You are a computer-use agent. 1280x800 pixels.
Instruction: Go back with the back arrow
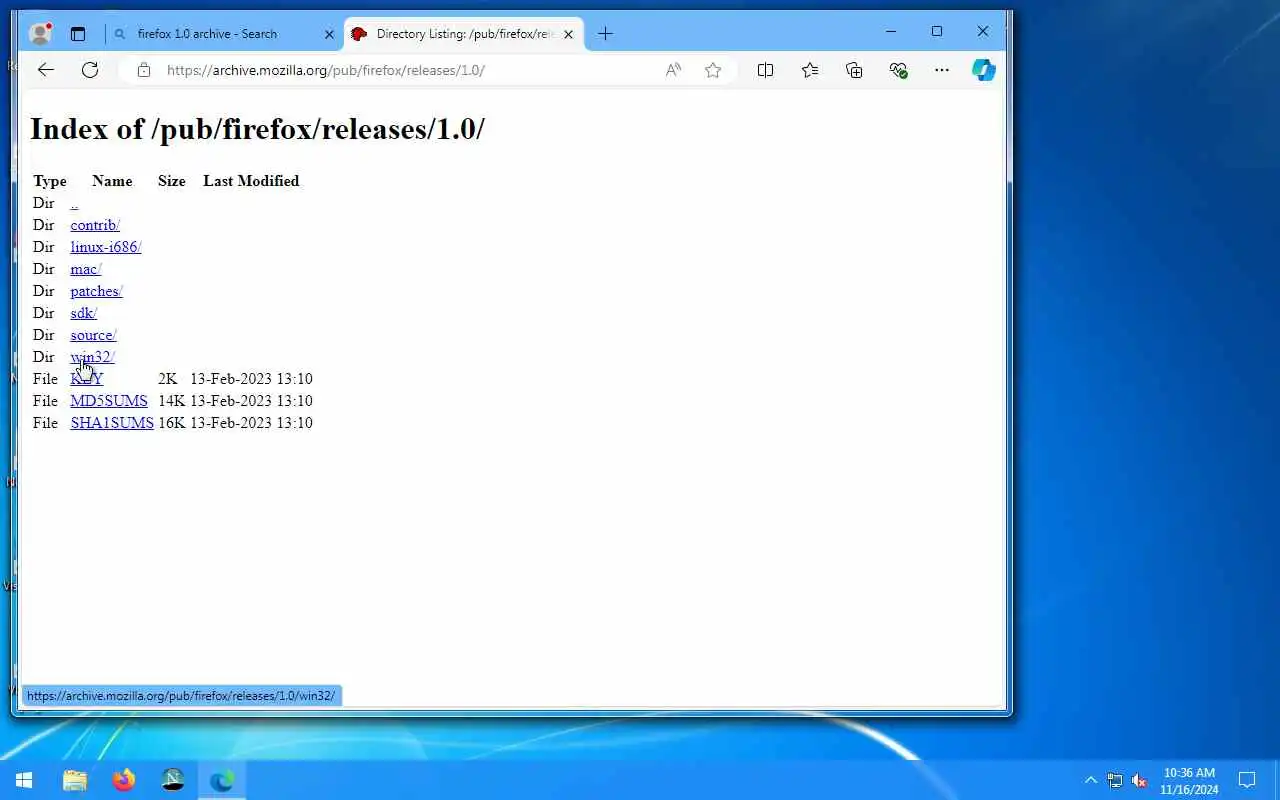coord(46,70)
